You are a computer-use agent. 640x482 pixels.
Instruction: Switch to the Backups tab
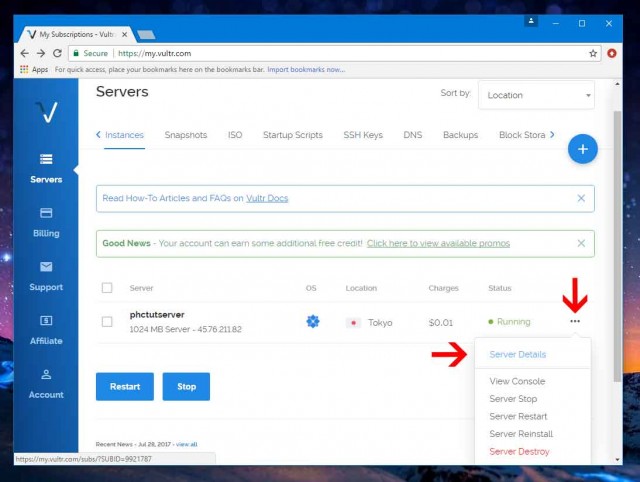(460, 135)
